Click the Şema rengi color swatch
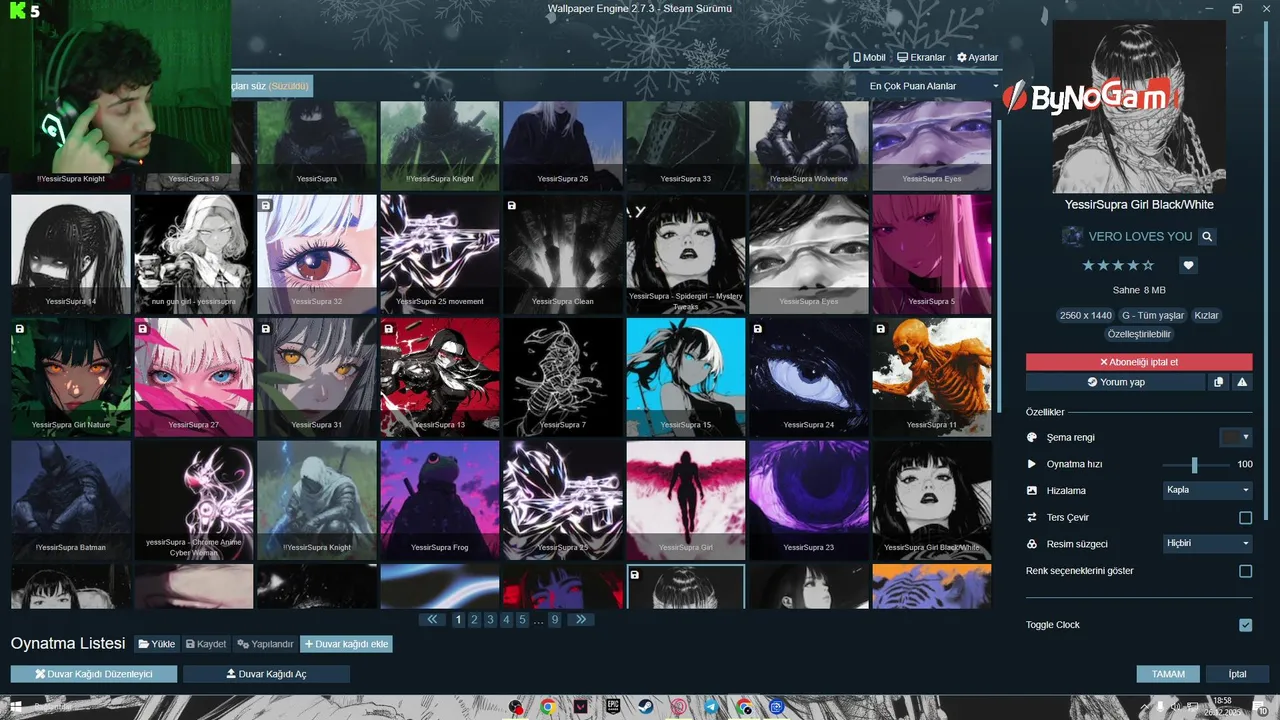The image size is (1280, 720). [x=1229, y=437]
